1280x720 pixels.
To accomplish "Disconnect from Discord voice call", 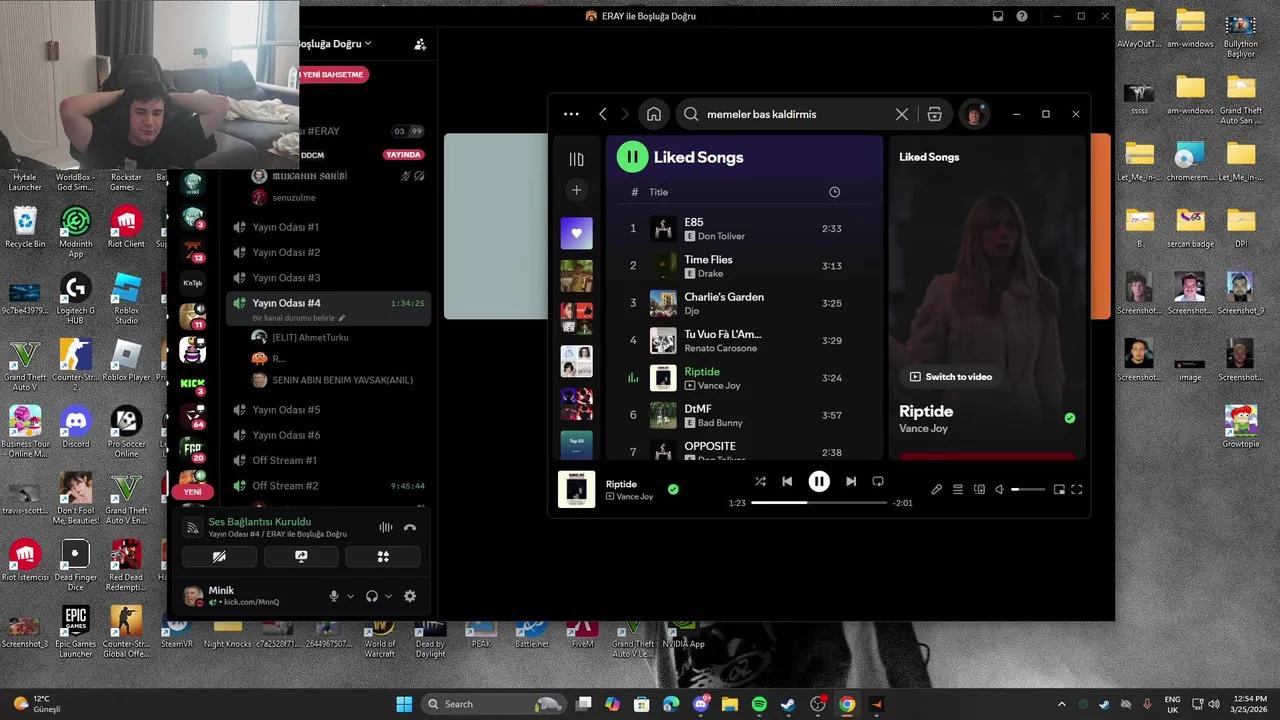I will pos(410,527).
